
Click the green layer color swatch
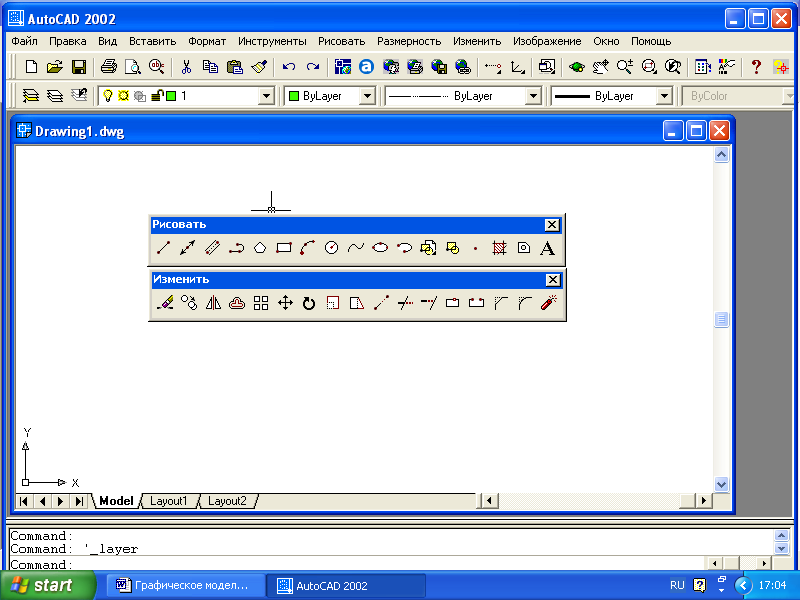pos(171,95)
